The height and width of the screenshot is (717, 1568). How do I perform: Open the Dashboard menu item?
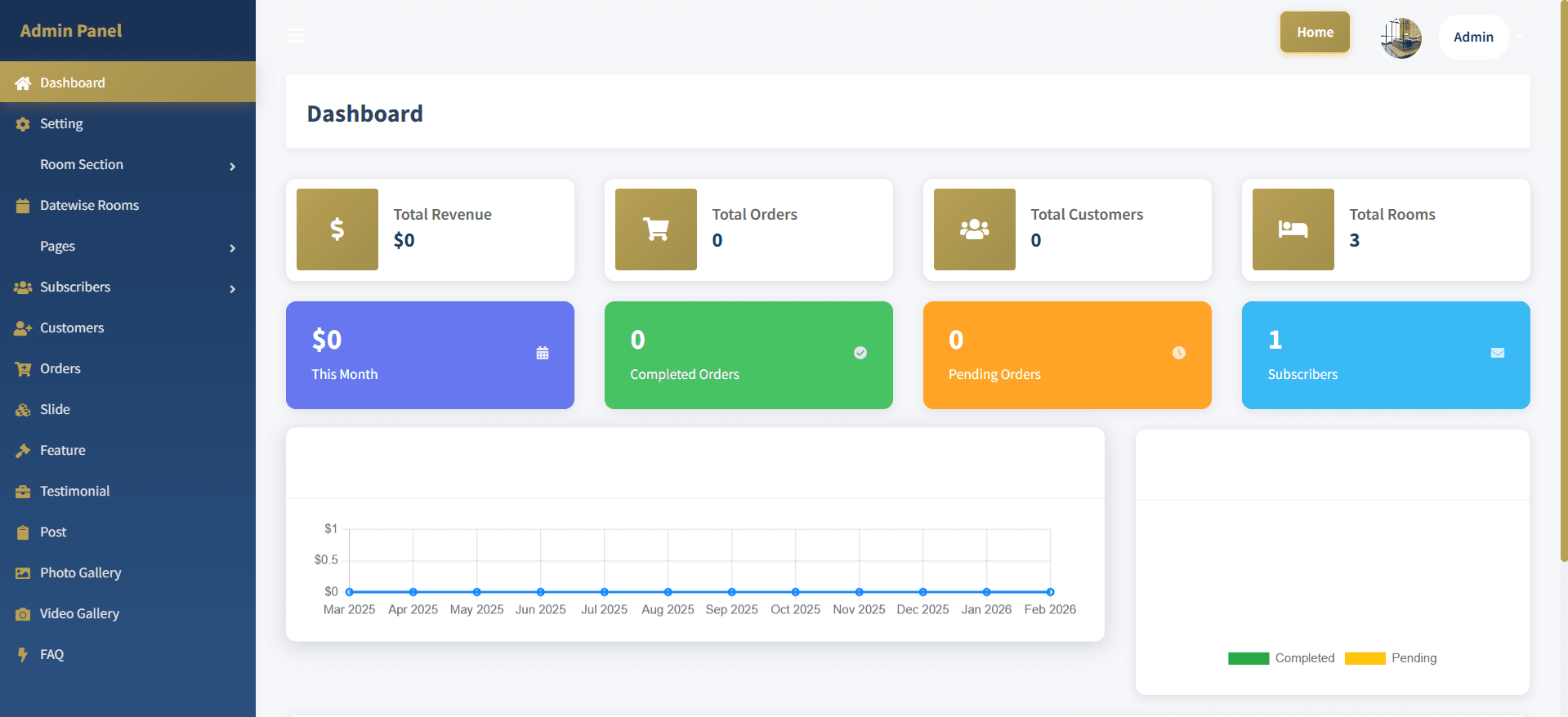(x=127, y=82)
